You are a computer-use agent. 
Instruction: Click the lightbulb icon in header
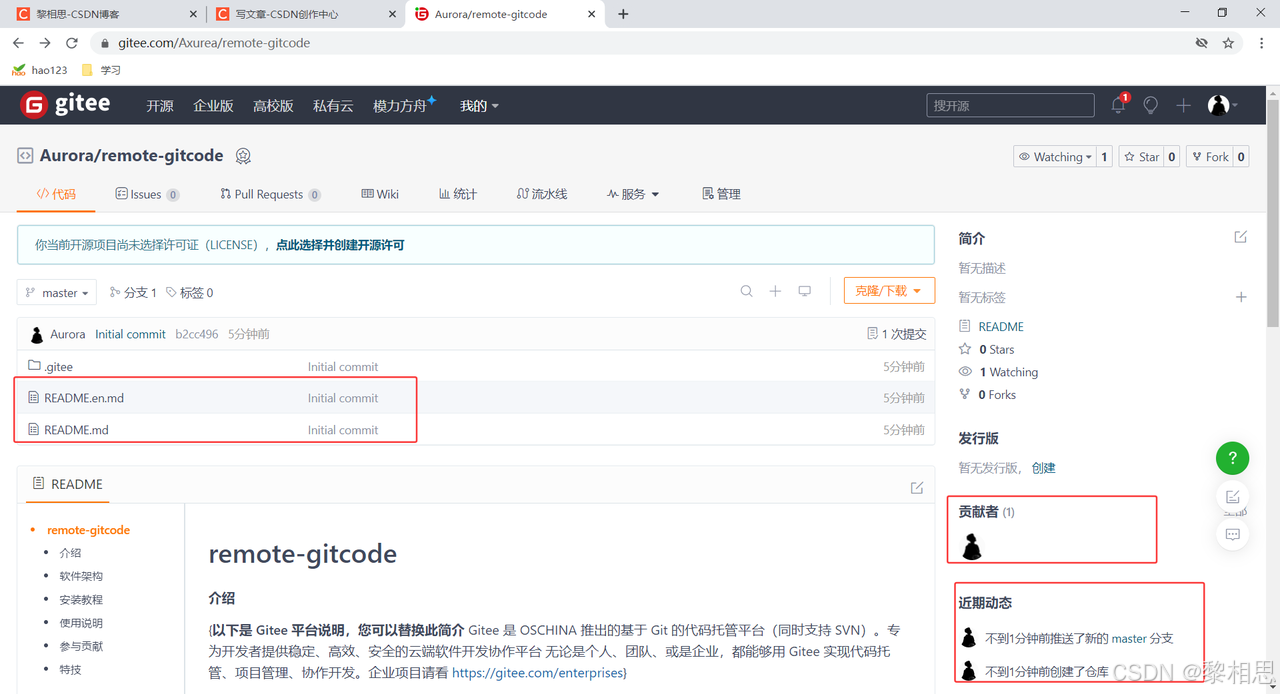pos(1151,105)
